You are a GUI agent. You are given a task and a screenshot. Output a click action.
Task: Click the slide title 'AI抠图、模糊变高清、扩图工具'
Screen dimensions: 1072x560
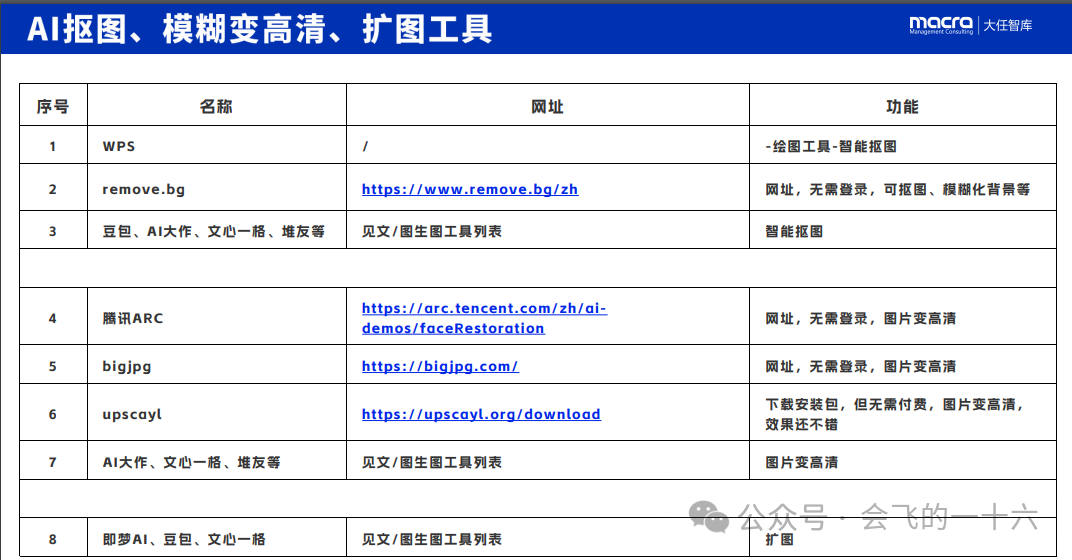(260, 29)
